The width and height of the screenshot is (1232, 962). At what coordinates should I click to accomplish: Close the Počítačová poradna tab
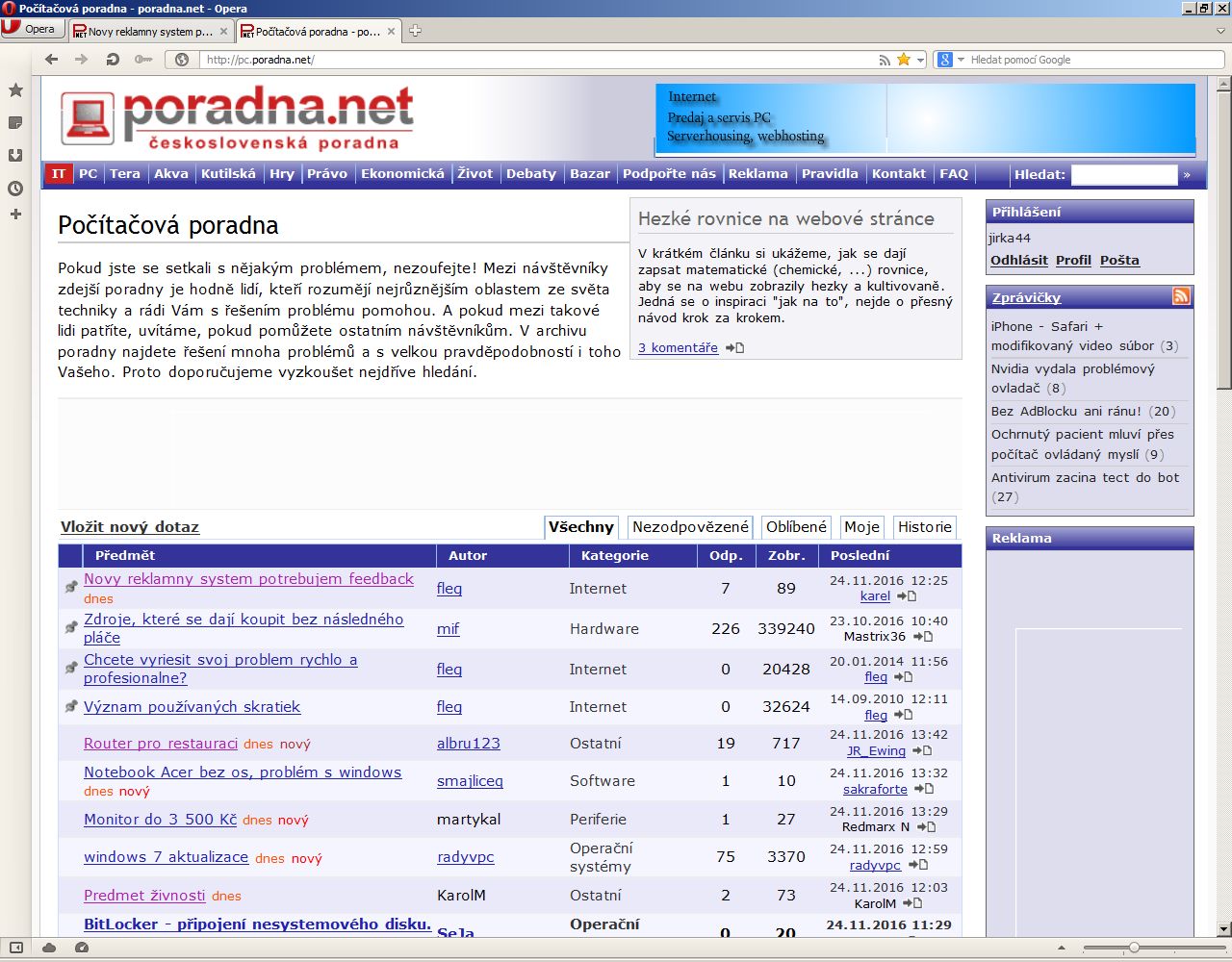[392, 31]
